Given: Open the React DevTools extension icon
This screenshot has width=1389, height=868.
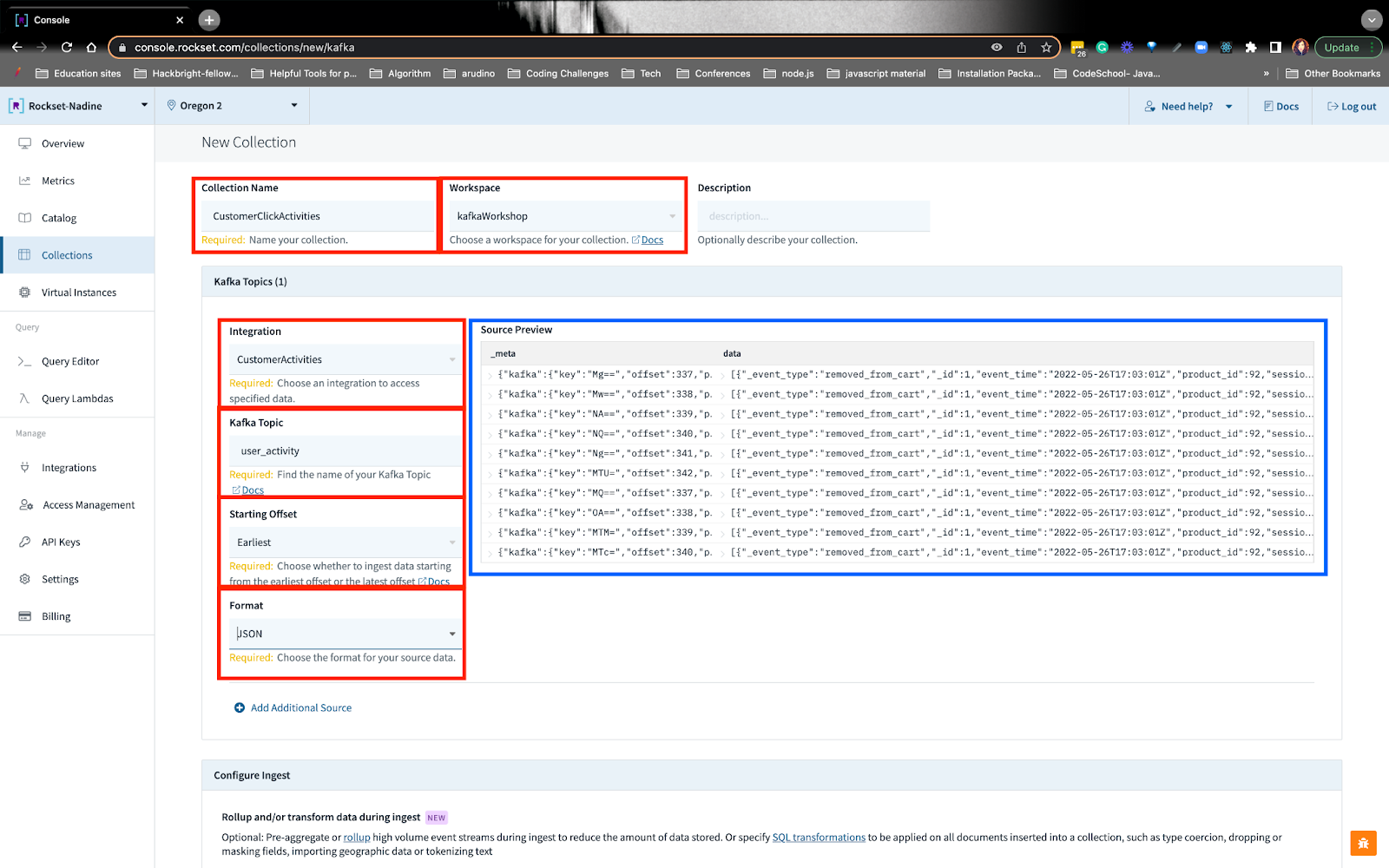Looking at the screenshot, I should pos(1226,47).
